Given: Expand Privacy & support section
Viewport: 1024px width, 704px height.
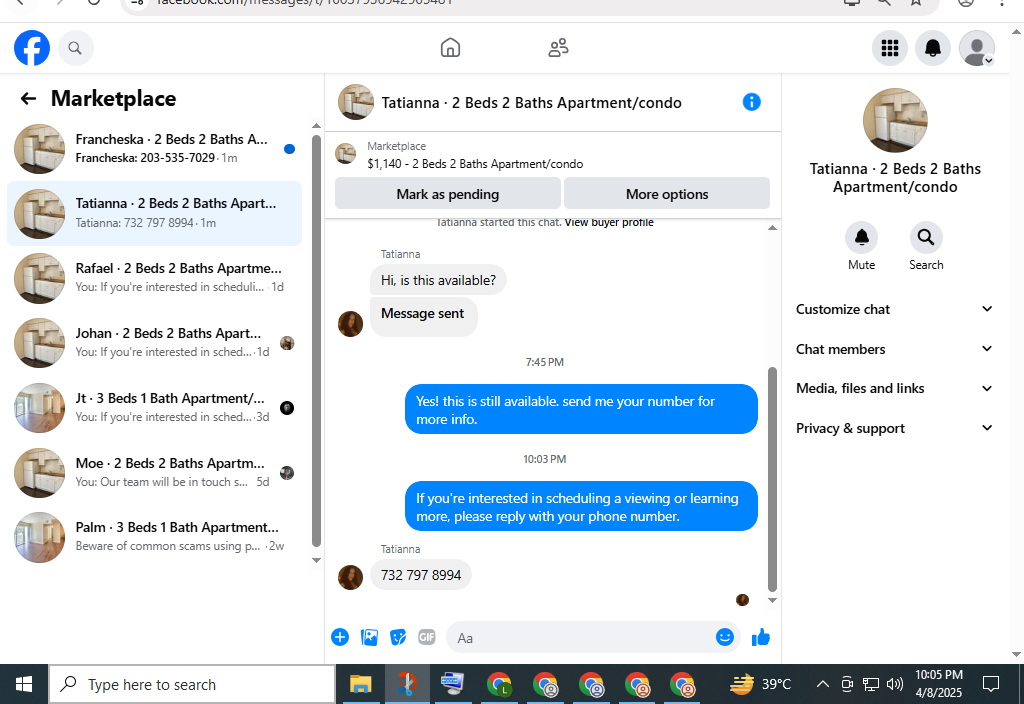Looking at the screenshot, I should [x=894, y=428].
